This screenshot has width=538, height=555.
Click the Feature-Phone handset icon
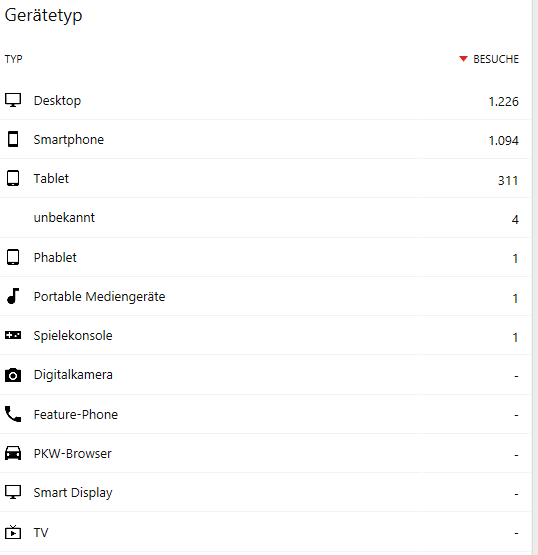click(x=13, y=414)
